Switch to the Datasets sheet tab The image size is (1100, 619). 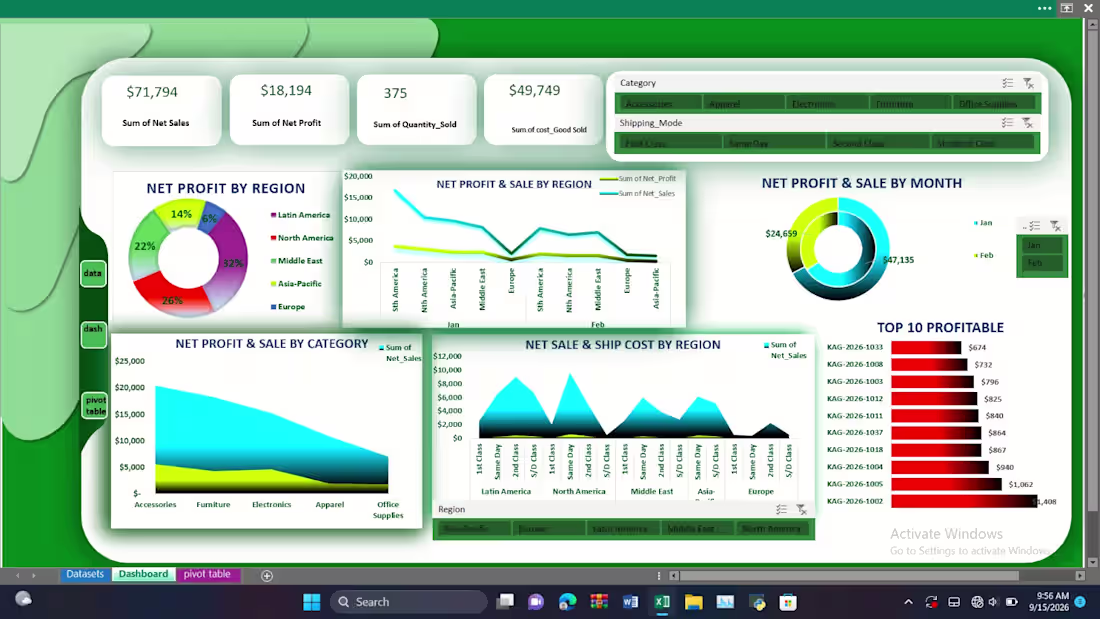85,574
